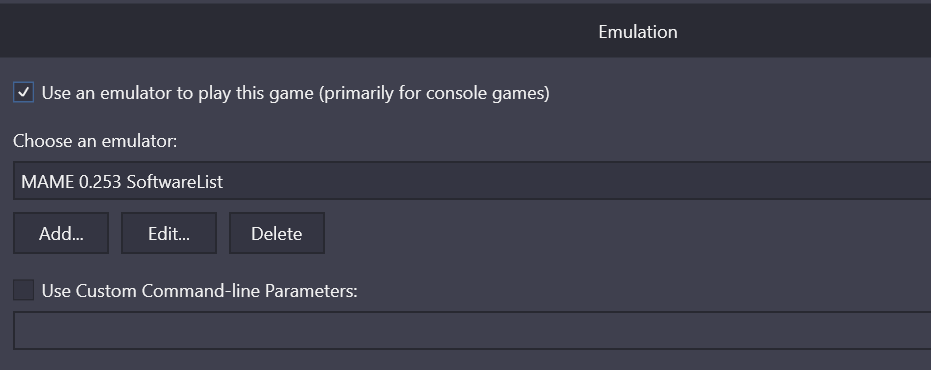Select the Emulation header tab
The height and width of the screenshot is (370, 931).
coord(638,31)
